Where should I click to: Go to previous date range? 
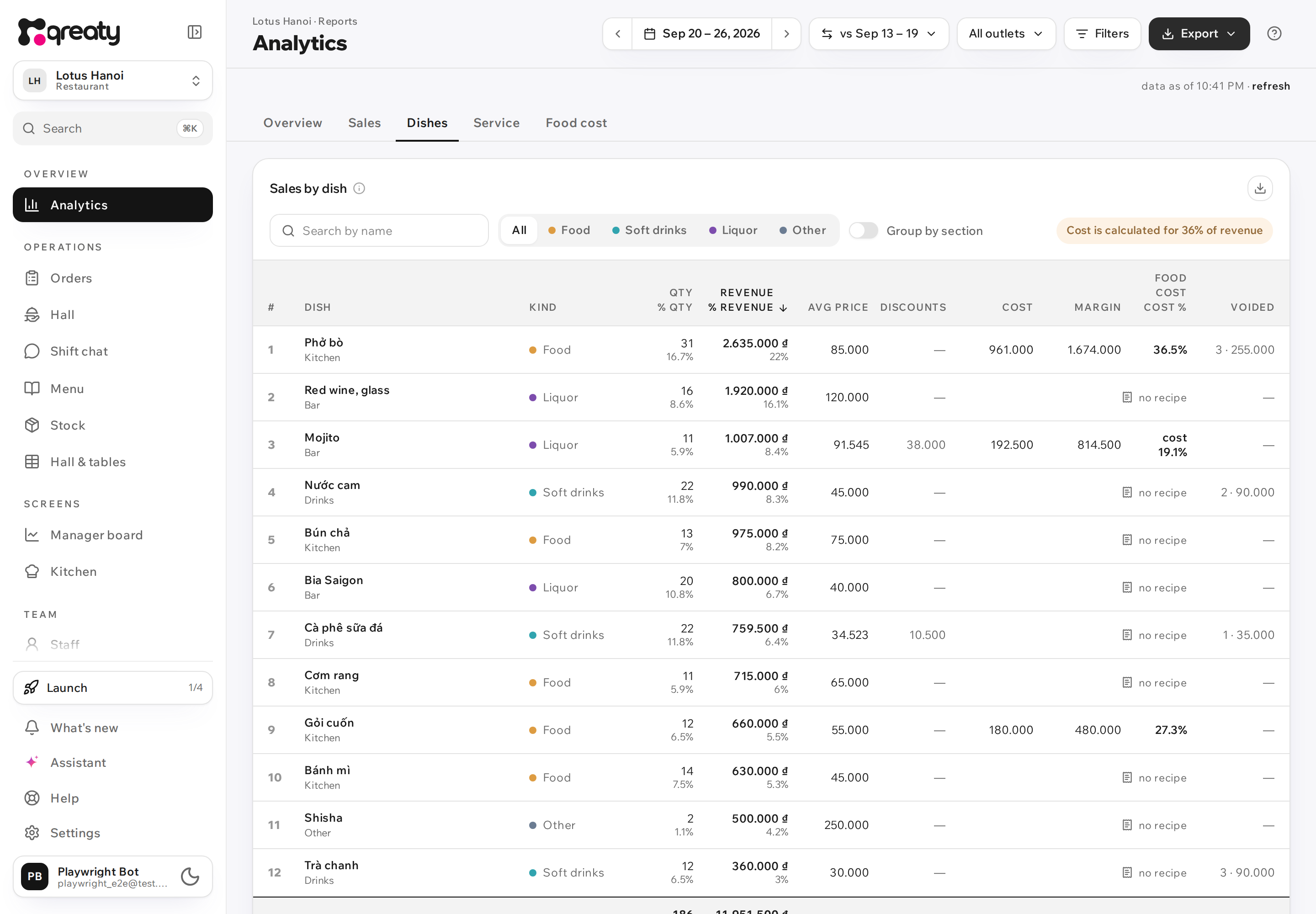[x=617, y=34]
